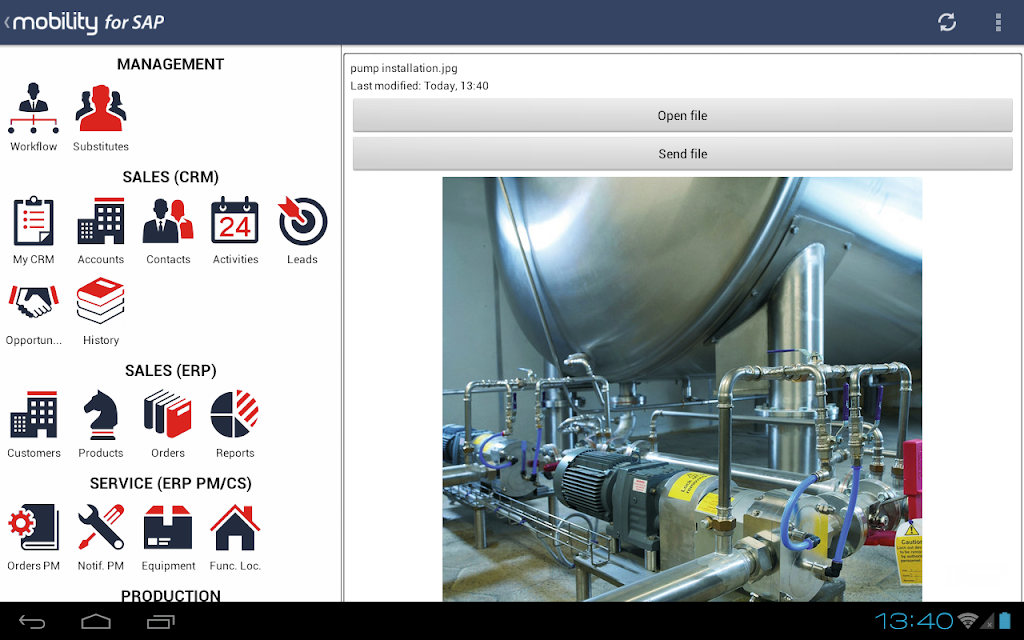Open the Contacts icon
Screen dimensions: 1024x640
pyautogui.click(x=168, y=221)
